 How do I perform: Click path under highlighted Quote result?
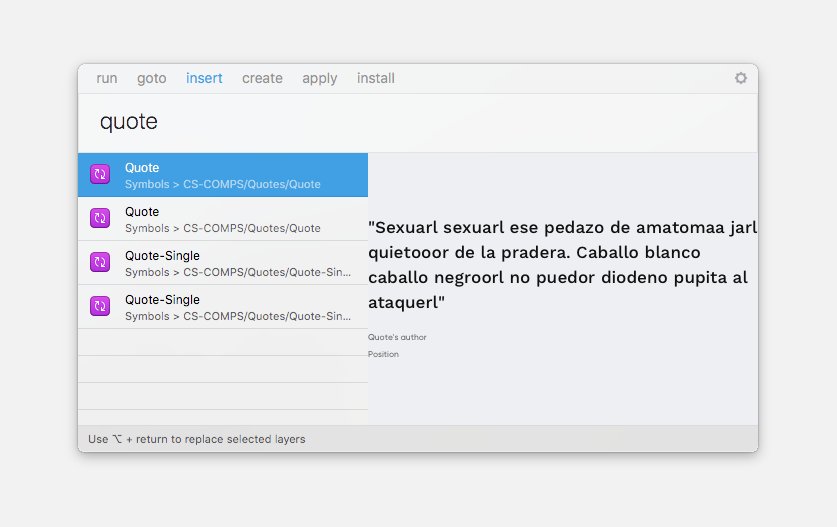click(223, 184)
